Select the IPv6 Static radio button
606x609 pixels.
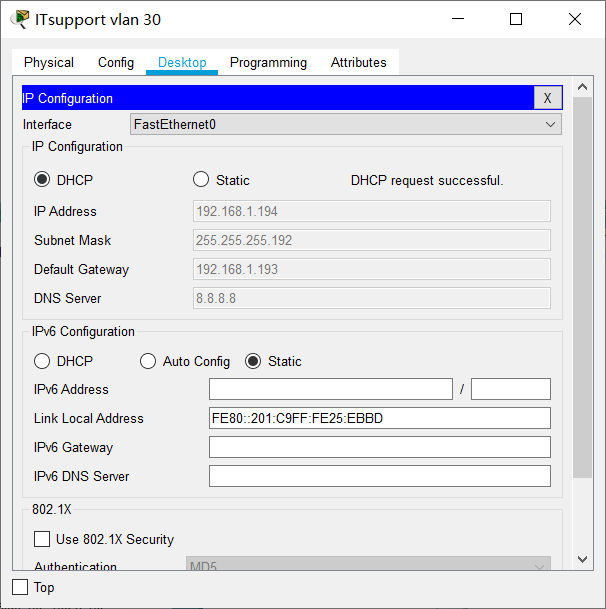(253, 361)
